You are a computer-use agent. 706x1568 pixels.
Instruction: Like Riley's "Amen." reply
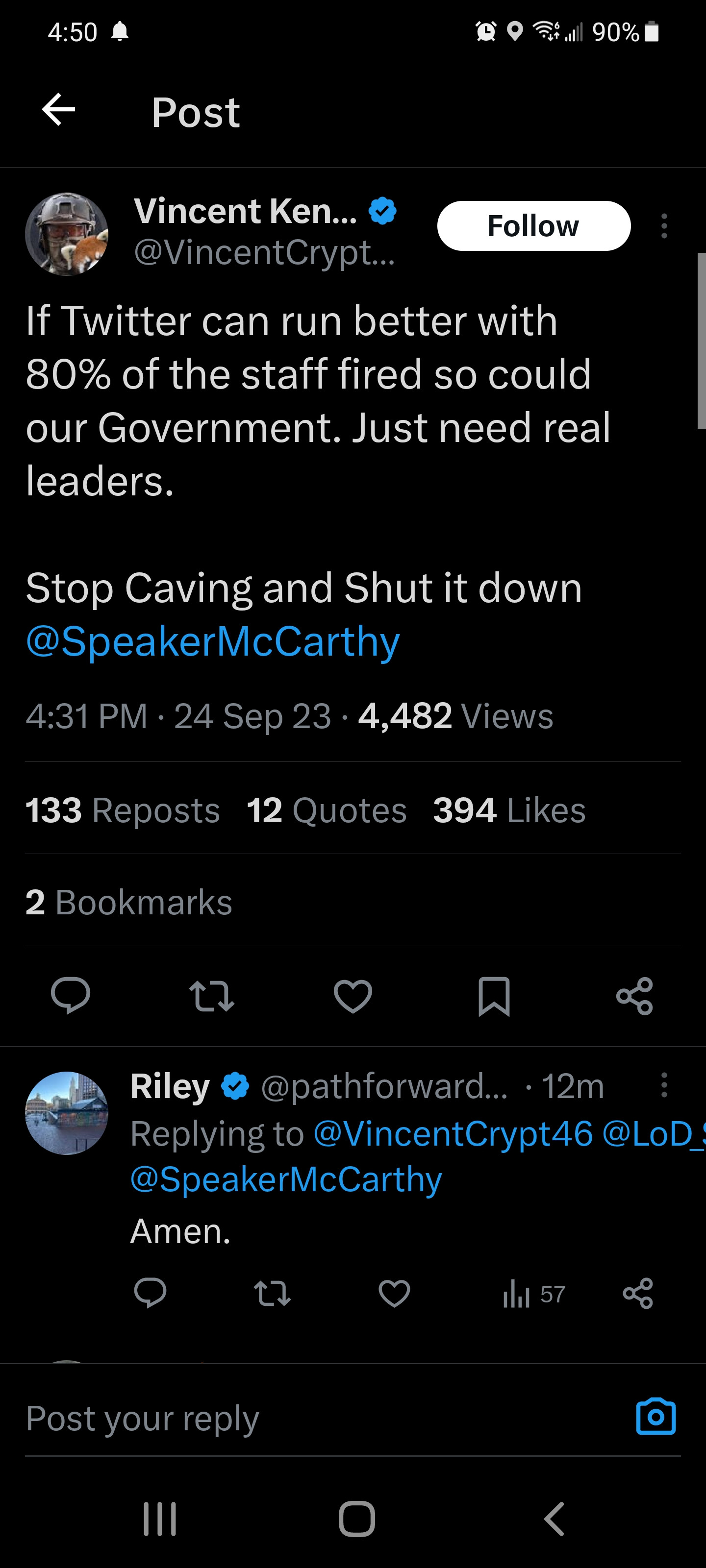(x=394, y=1294)
